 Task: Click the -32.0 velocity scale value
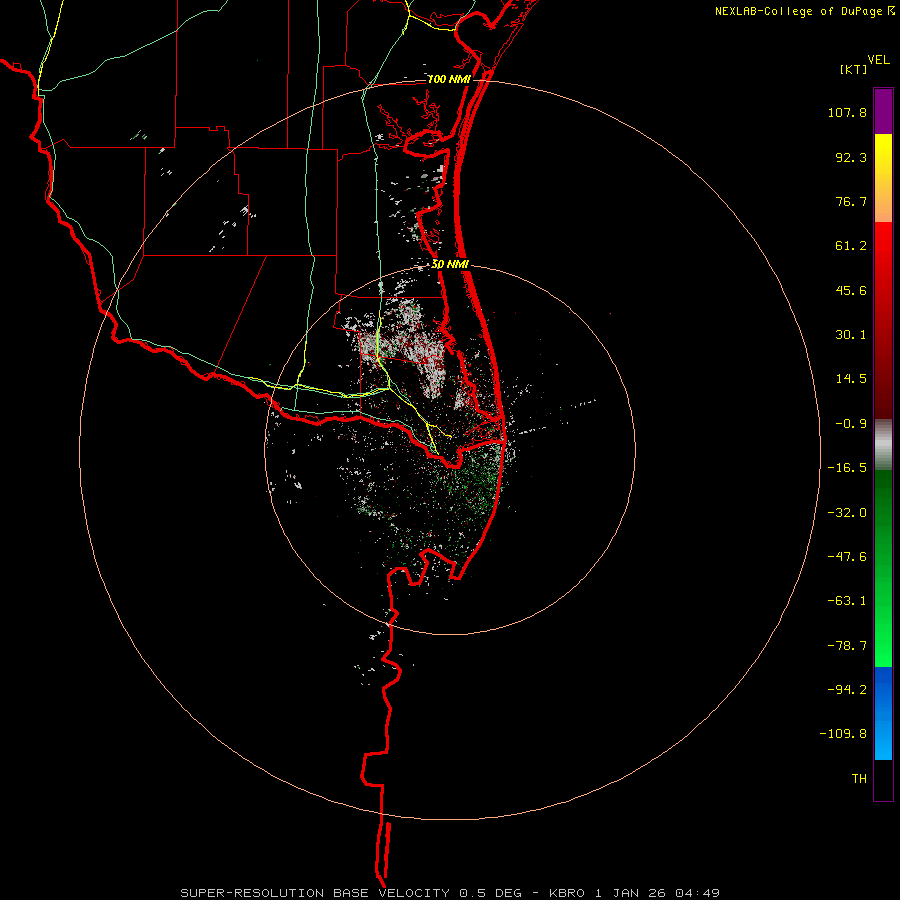click(847, 513)
